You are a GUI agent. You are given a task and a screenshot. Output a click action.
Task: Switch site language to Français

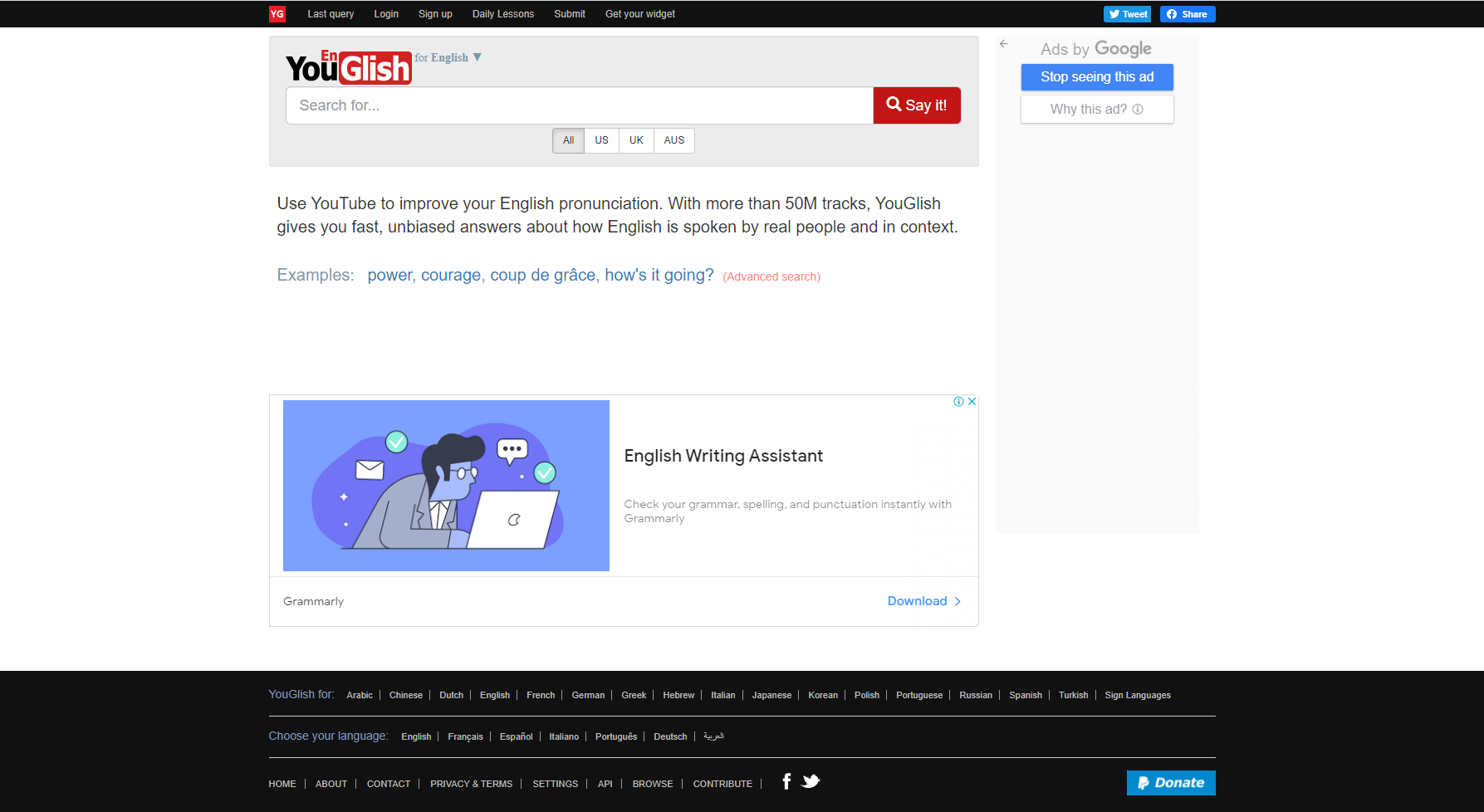[465, 737]
